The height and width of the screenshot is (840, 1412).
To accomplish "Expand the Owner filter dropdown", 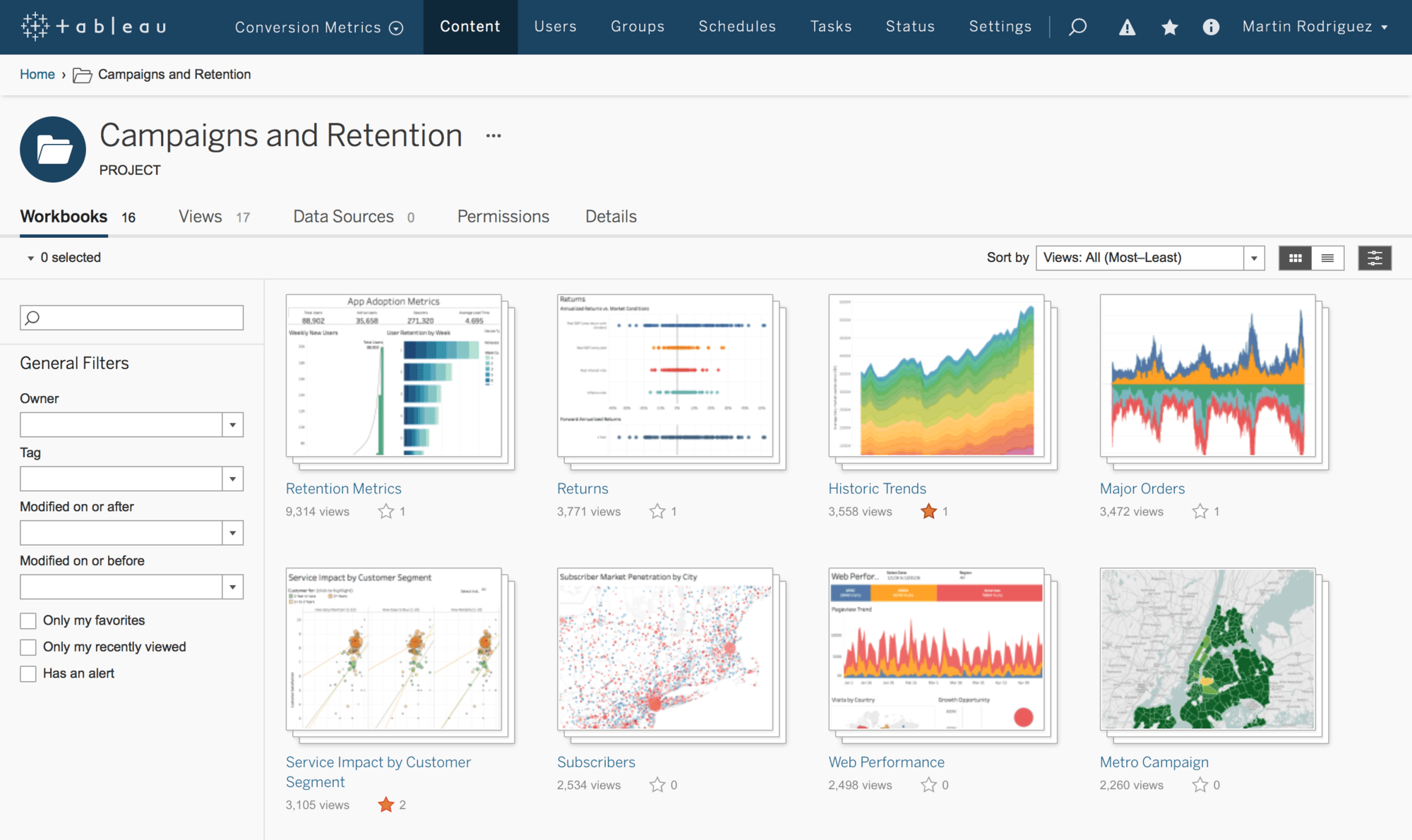I will pyautogui.click(x=233, y=423).
